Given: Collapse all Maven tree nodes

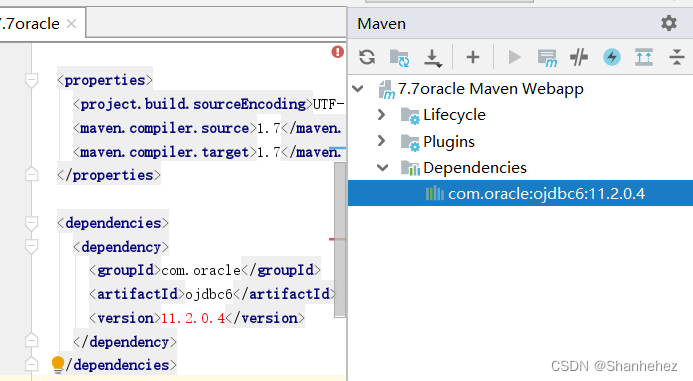Looking at the screenshot, I should 677,57.
